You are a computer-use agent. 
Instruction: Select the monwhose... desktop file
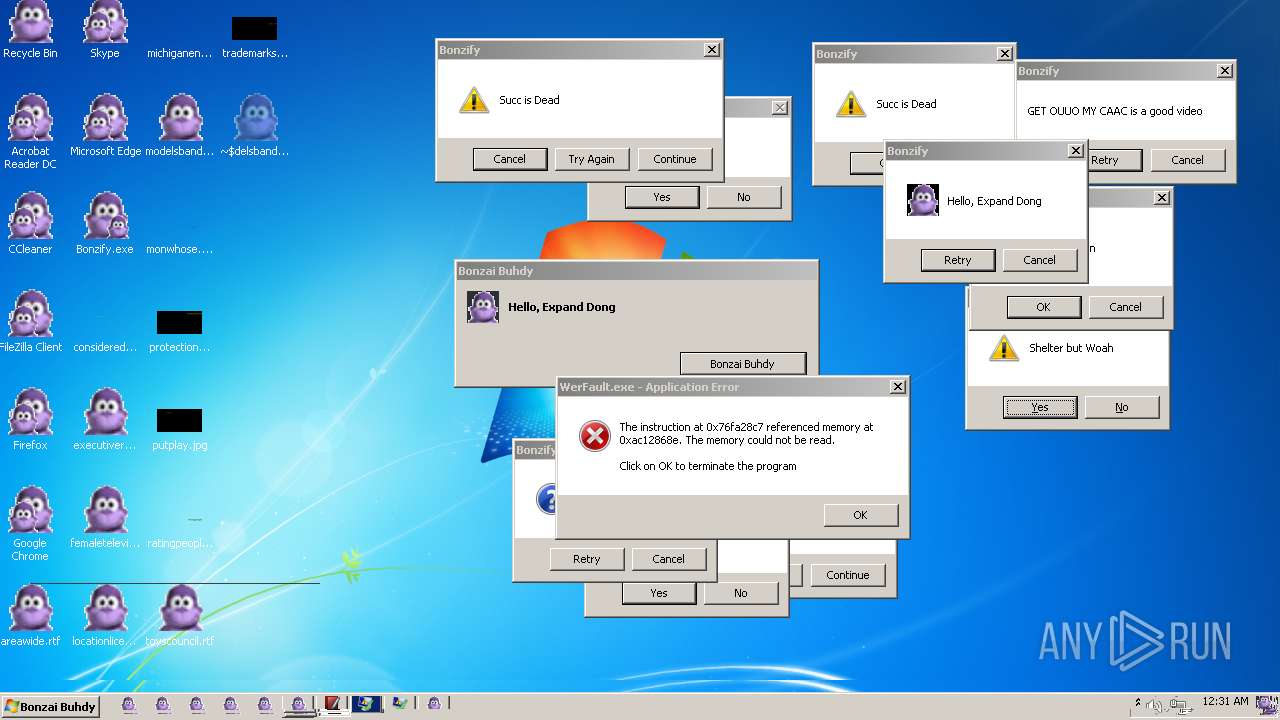pyautogui.click(x=180, y=249)
